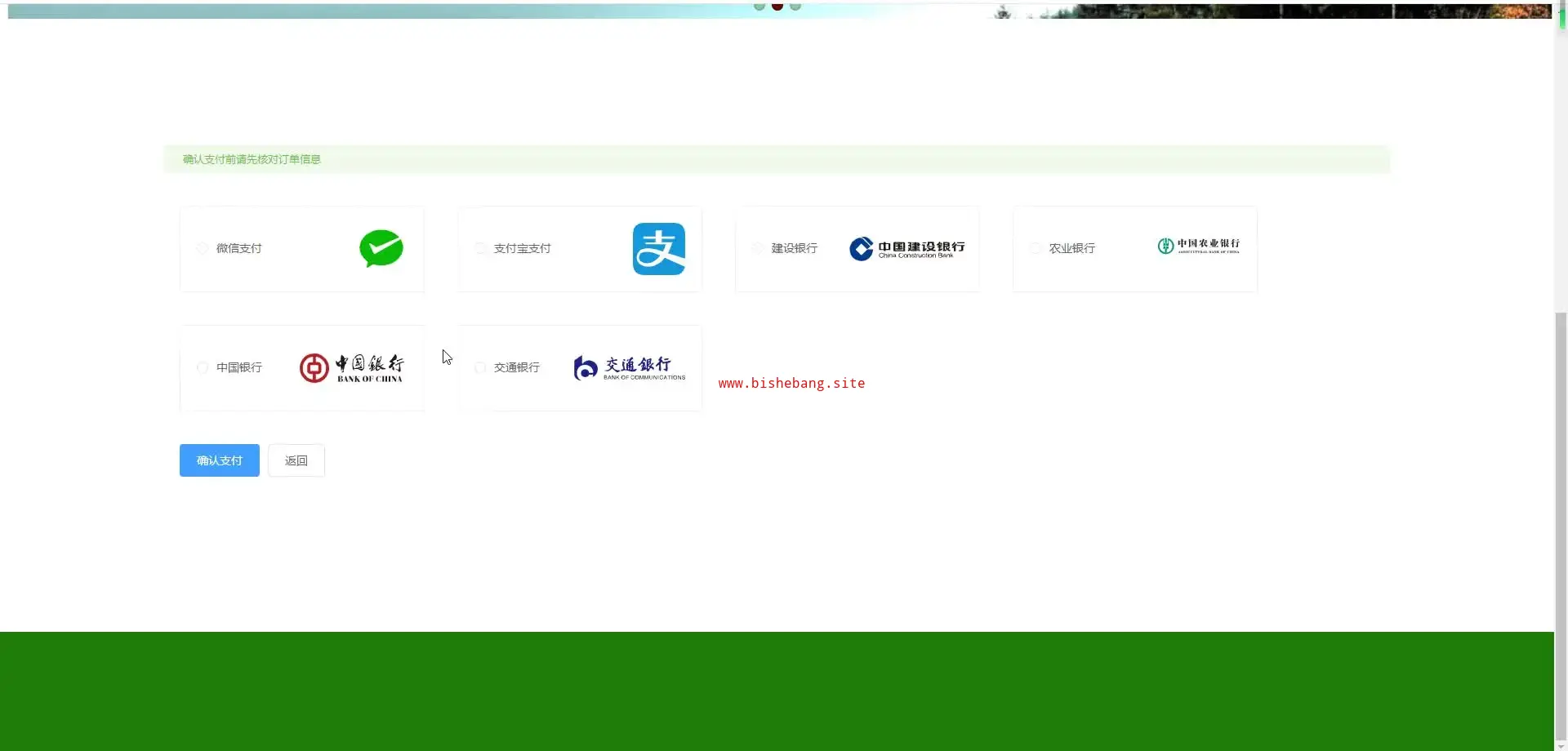Click the first carousel indicator dot
Image resolution: width=1568 pixels, height=751 pixels.
click(x=759, y=6)
